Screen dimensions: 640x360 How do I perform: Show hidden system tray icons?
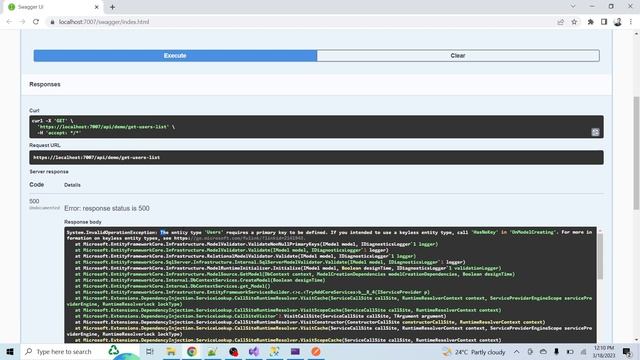tap(517, 352)
